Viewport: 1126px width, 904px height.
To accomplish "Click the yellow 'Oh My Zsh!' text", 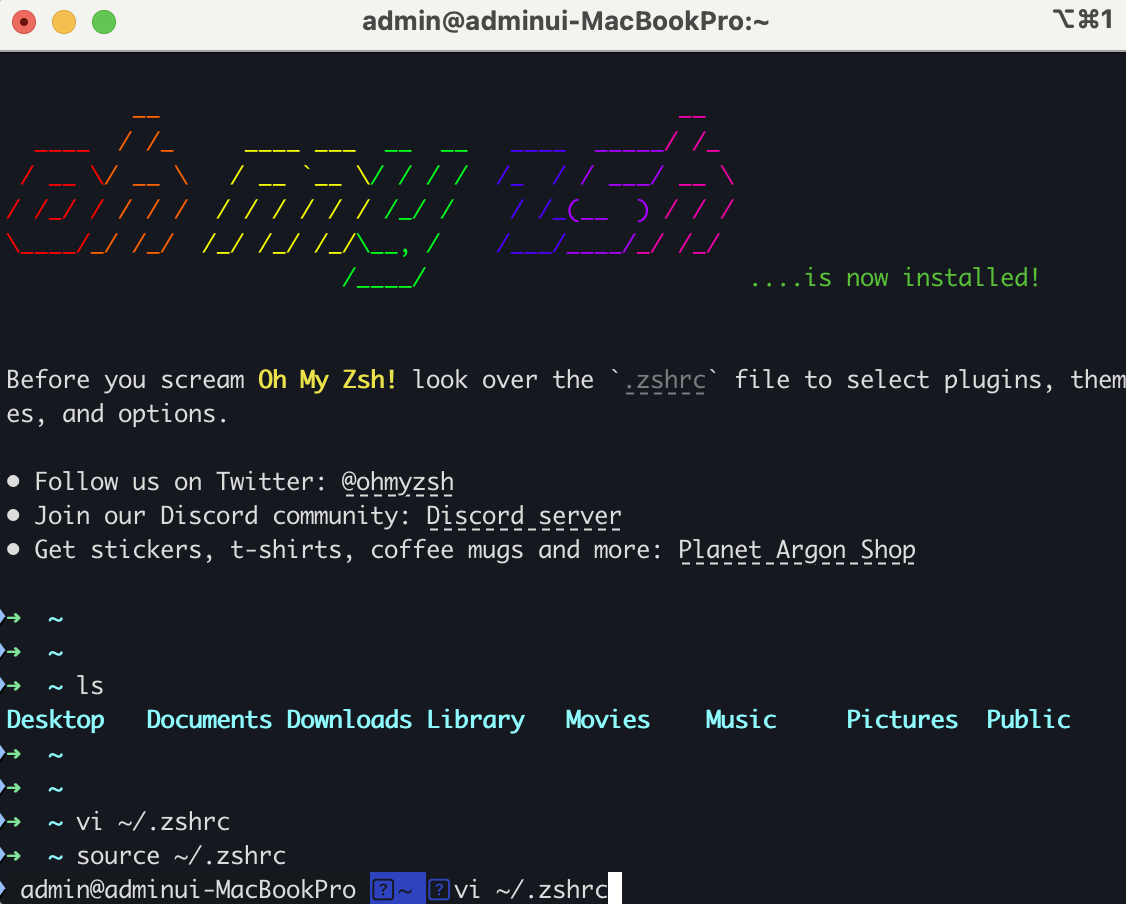I will (x=327, y=380).
